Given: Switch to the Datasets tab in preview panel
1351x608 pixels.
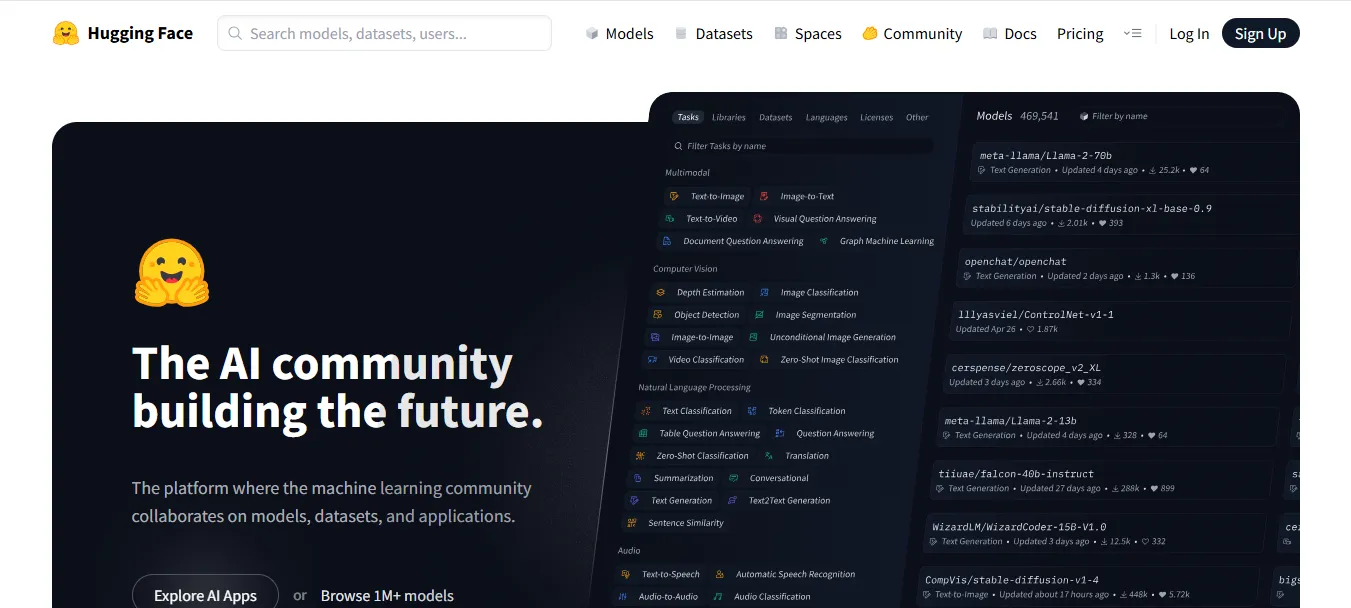Looking at the screenshot, I should coord(775,117).
